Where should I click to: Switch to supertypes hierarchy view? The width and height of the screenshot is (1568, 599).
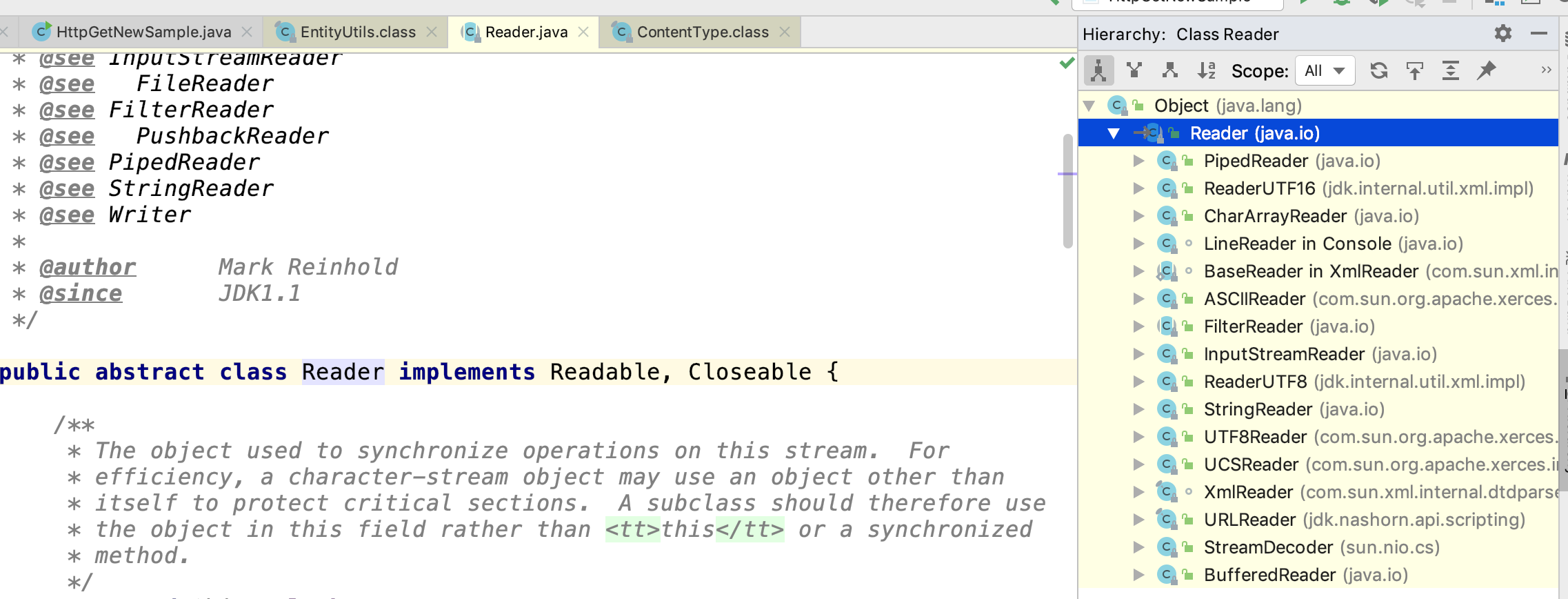point(1134,70)
